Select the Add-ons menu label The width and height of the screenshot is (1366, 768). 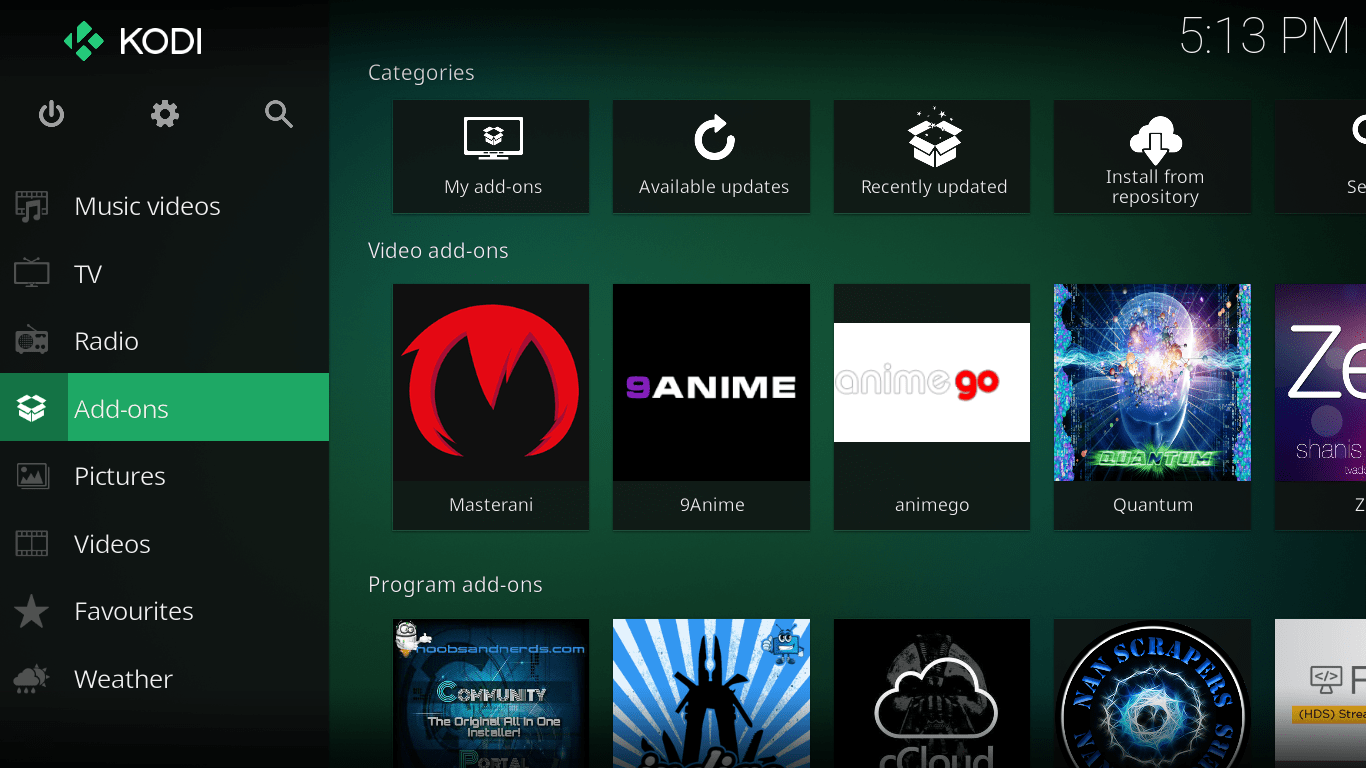pyautogui.click(x=121, y=409)
